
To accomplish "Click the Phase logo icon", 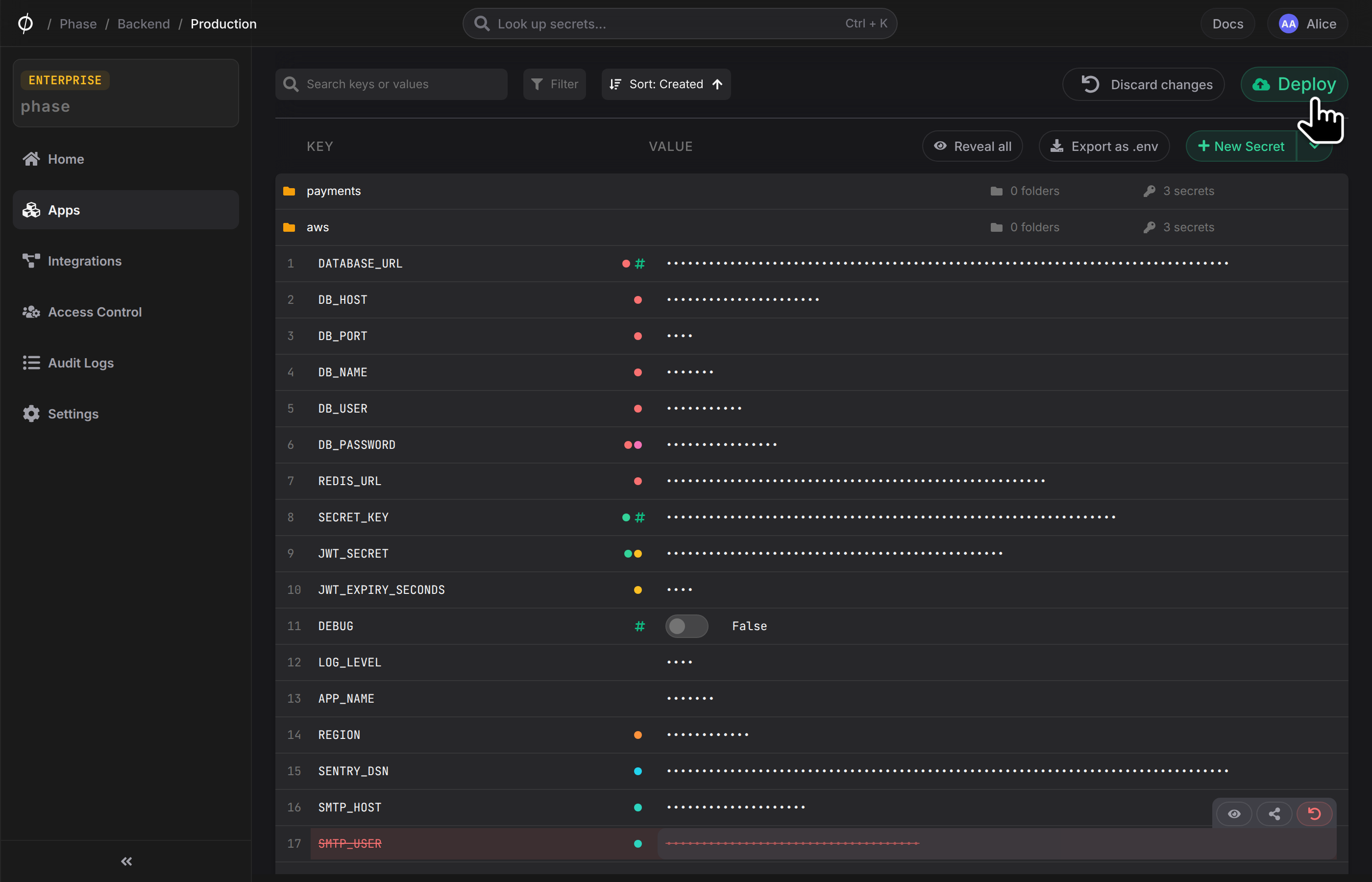I will click(25, 24).
